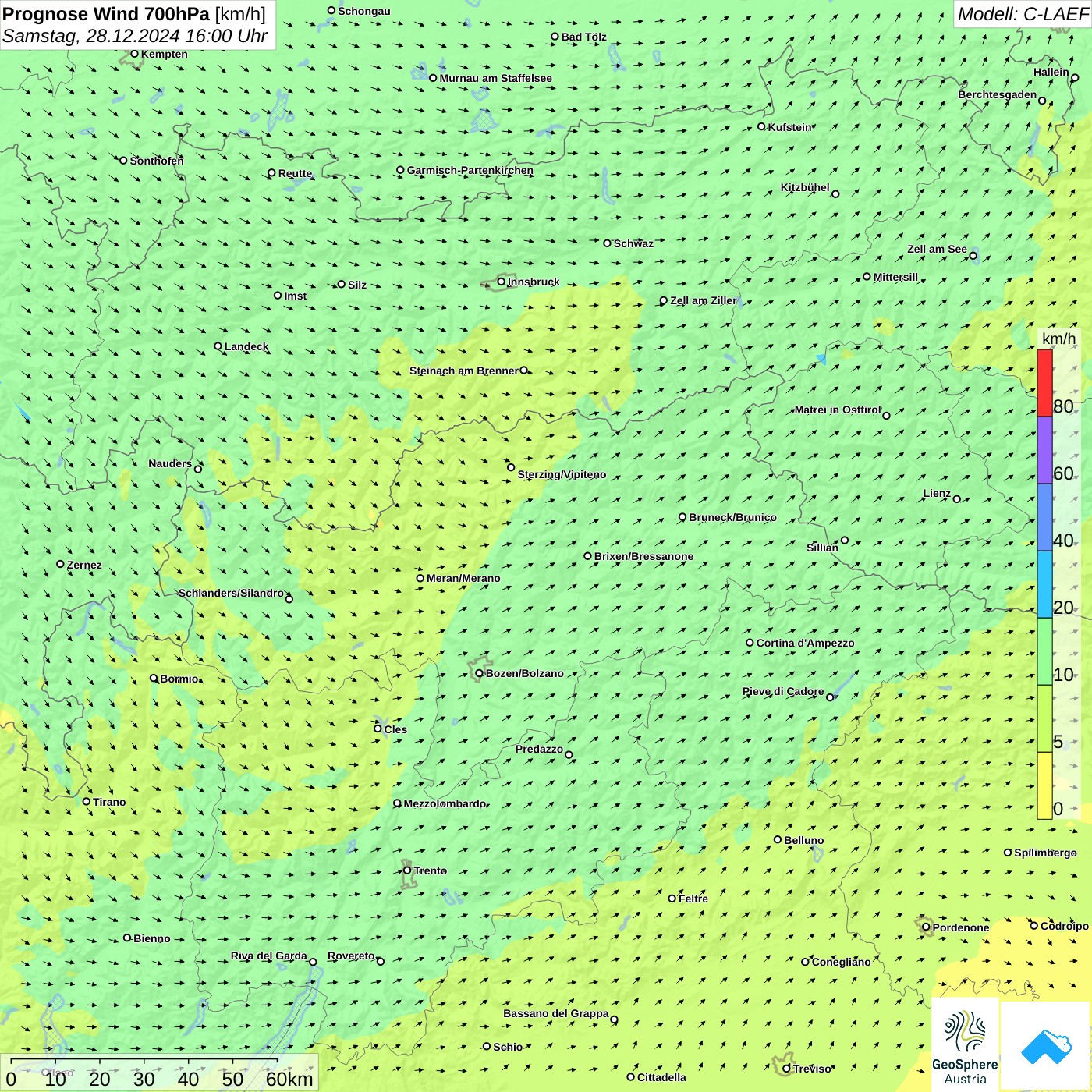
Task: Click the Hallein location dot
Action: [1075, 78]
